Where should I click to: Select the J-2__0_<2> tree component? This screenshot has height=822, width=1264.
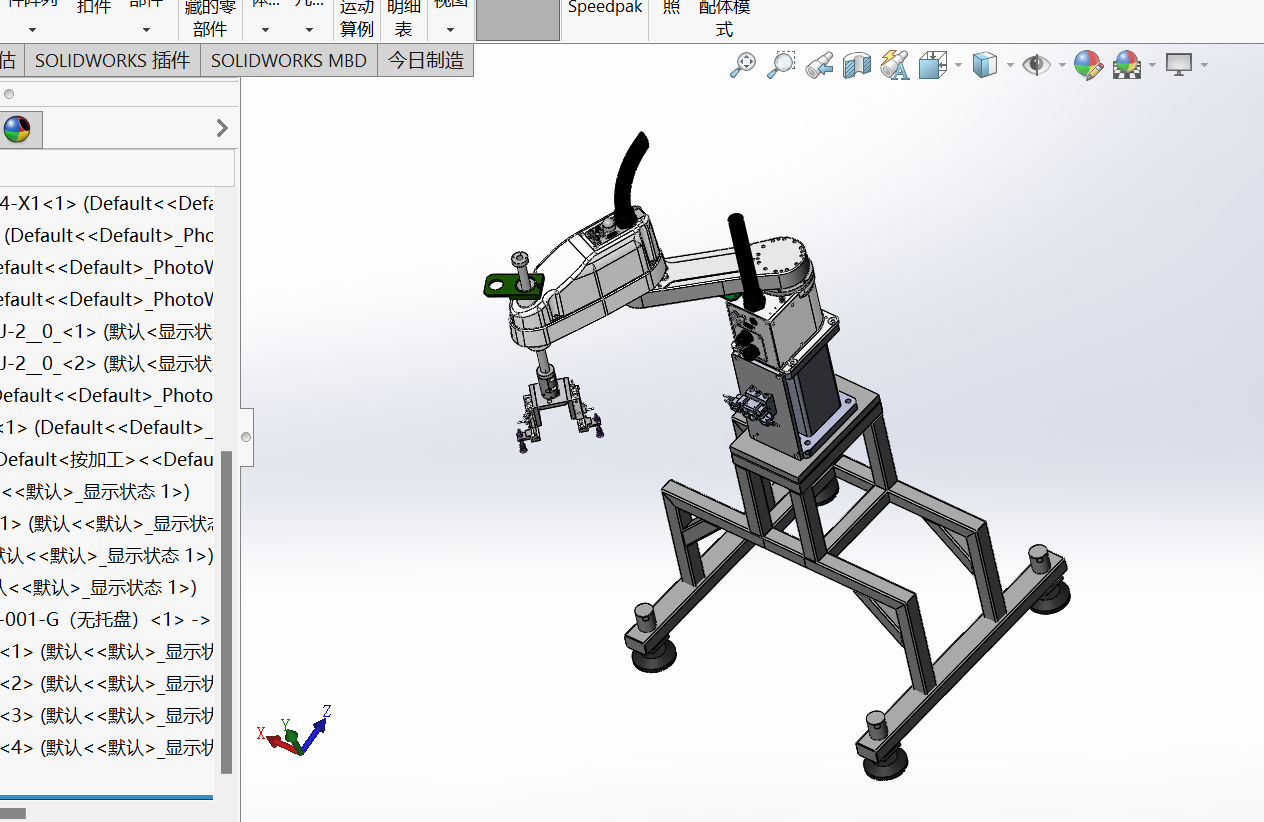point(107,363)
